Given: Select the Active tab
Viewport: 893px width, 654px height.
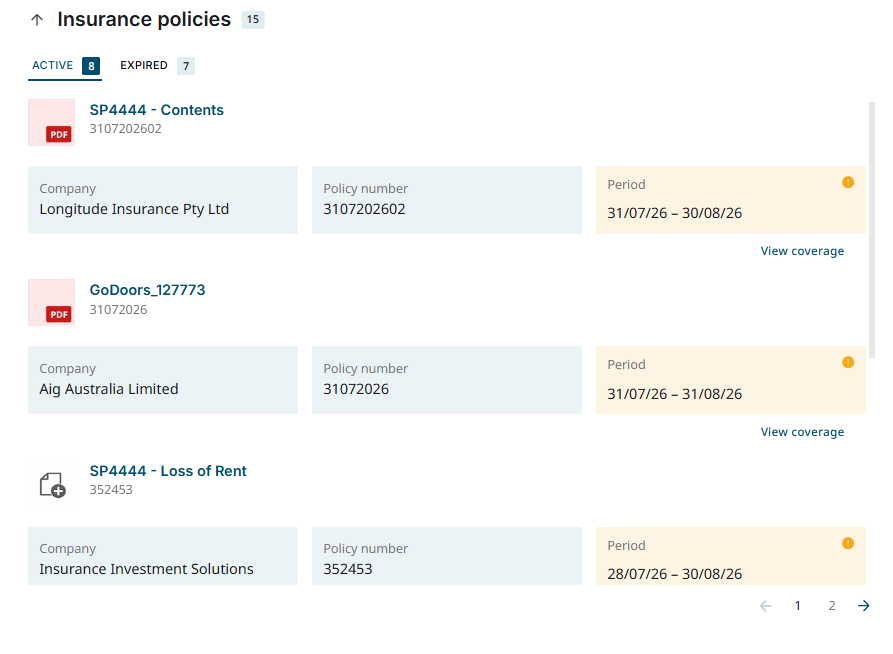Looking at the screenshot, I should click(65, 66).
